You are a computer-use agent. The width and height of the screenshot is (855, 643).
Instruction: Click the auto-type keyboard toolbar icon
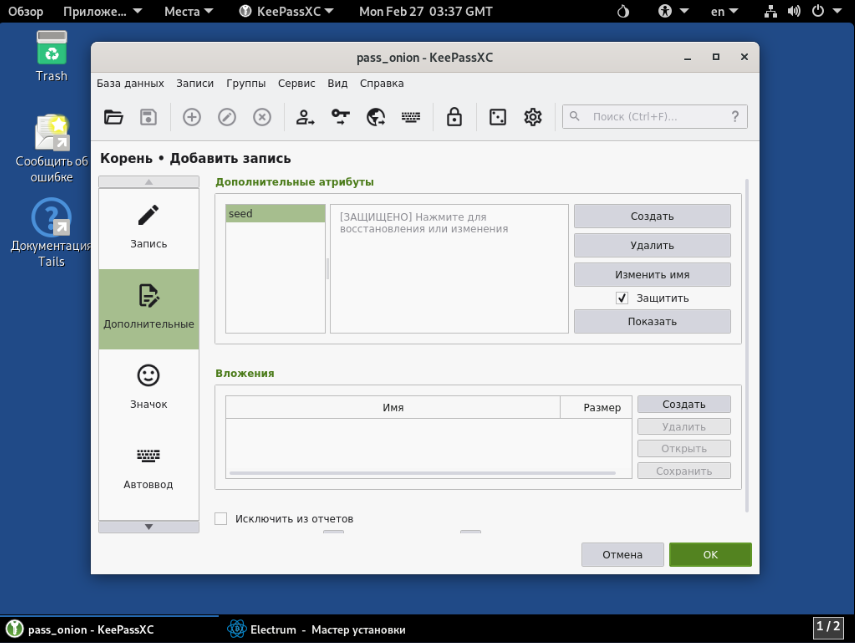tap(411, 117)
